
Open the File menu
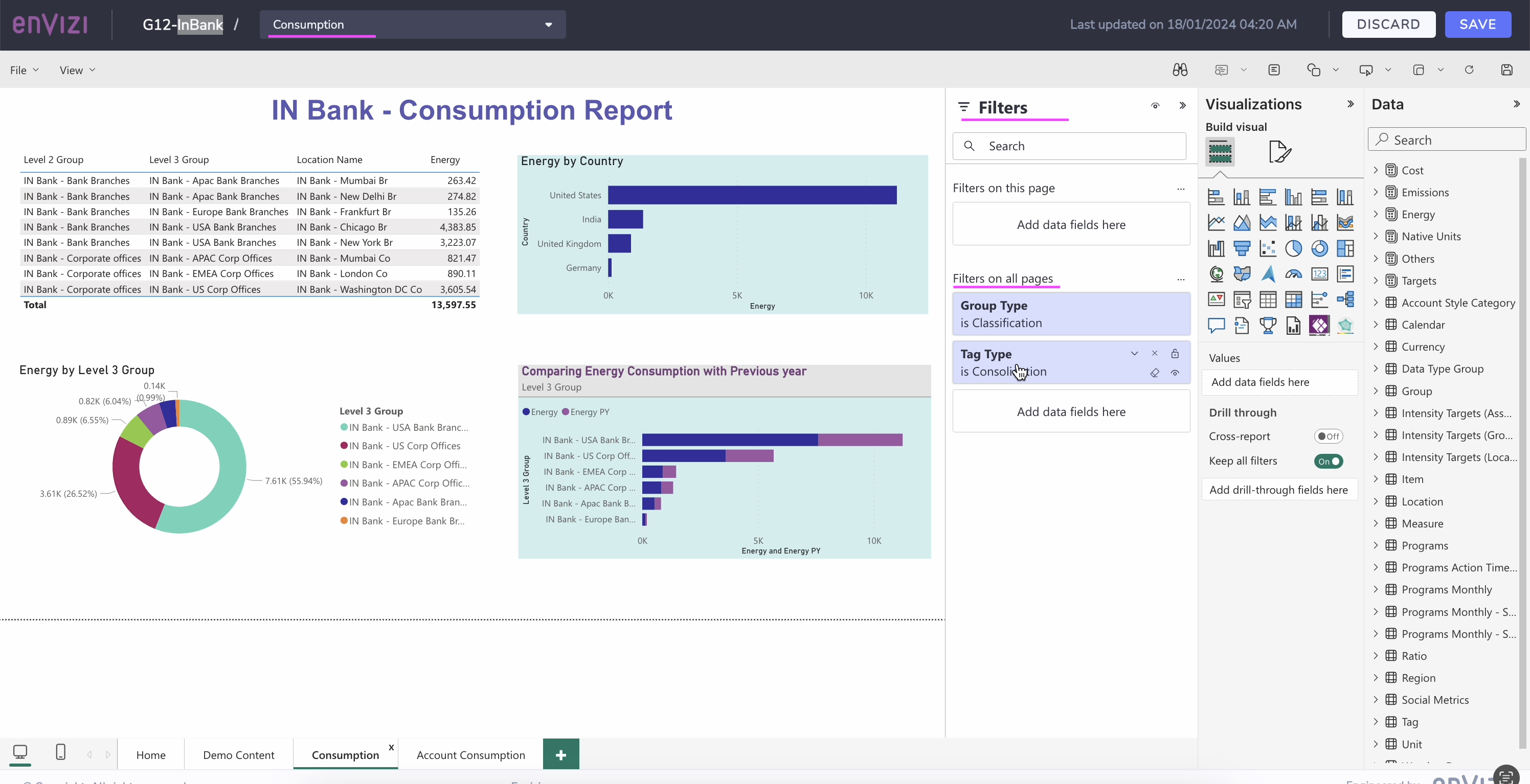coord(25,70)
